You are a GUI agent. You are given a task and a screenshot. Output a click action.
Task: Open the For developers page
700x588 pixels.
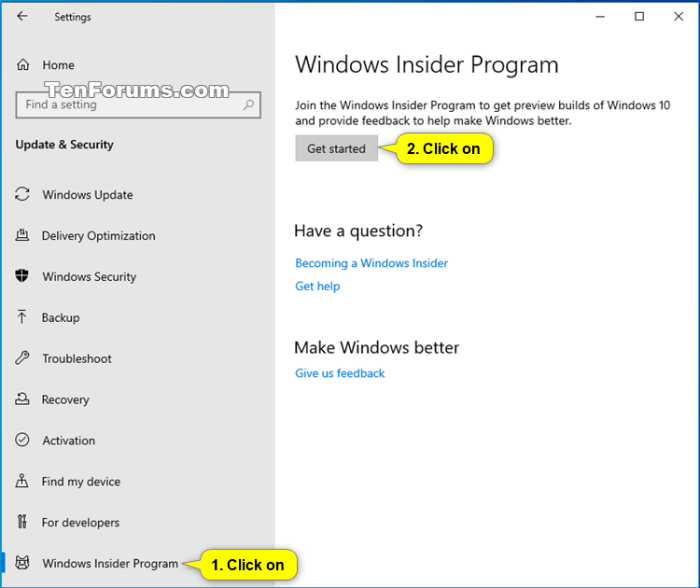pos(81,522)
